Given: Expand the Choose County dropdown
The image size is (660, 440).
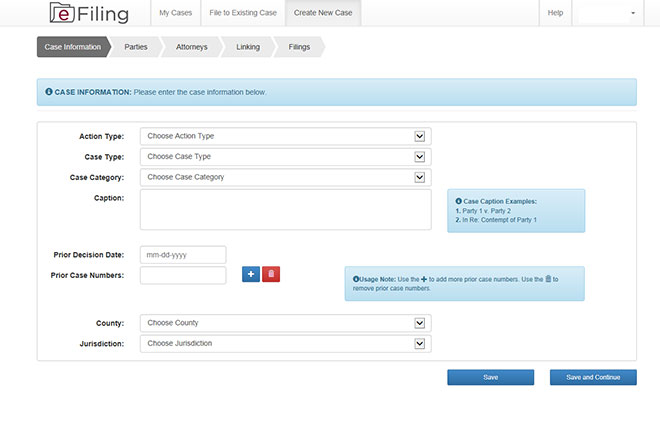Looking at the screenshot, I should [x=285, y=323].
